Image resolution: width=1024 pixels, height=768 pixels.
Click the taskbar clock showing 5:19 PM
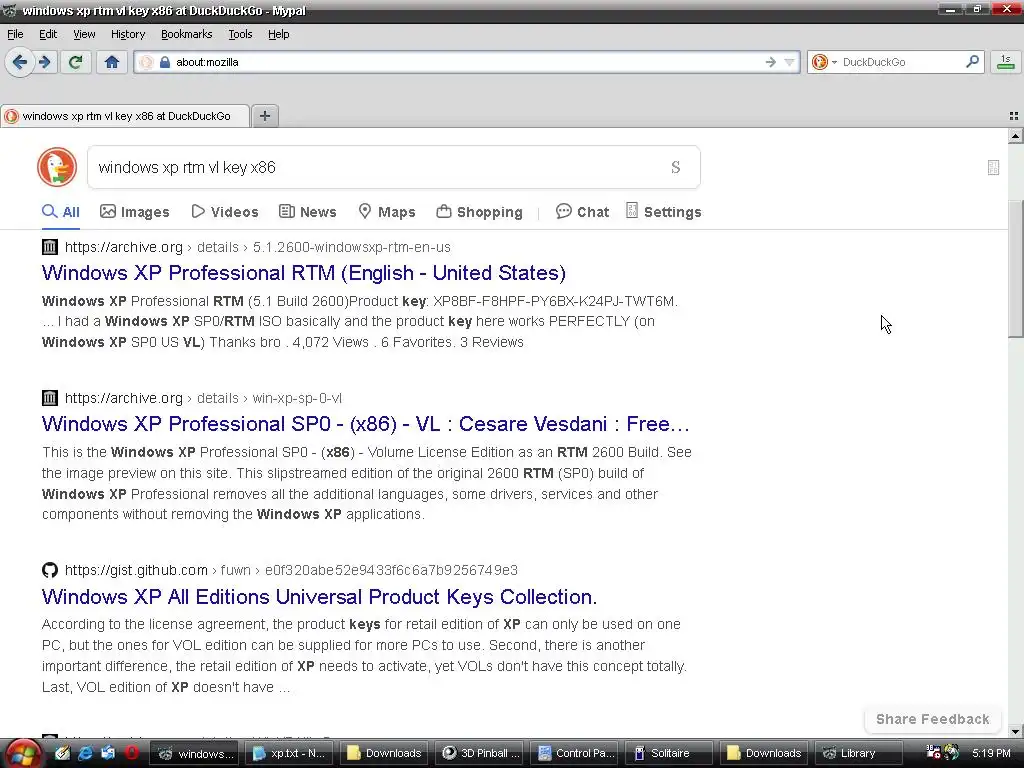click(x=991, y=753)
